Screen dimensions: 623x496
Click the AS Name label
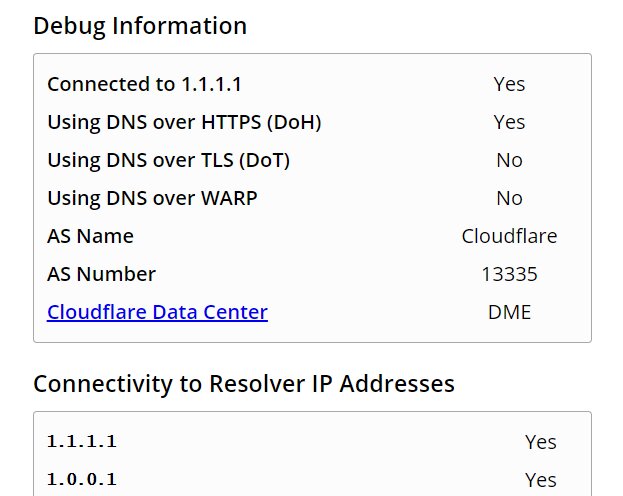[91, 236]
